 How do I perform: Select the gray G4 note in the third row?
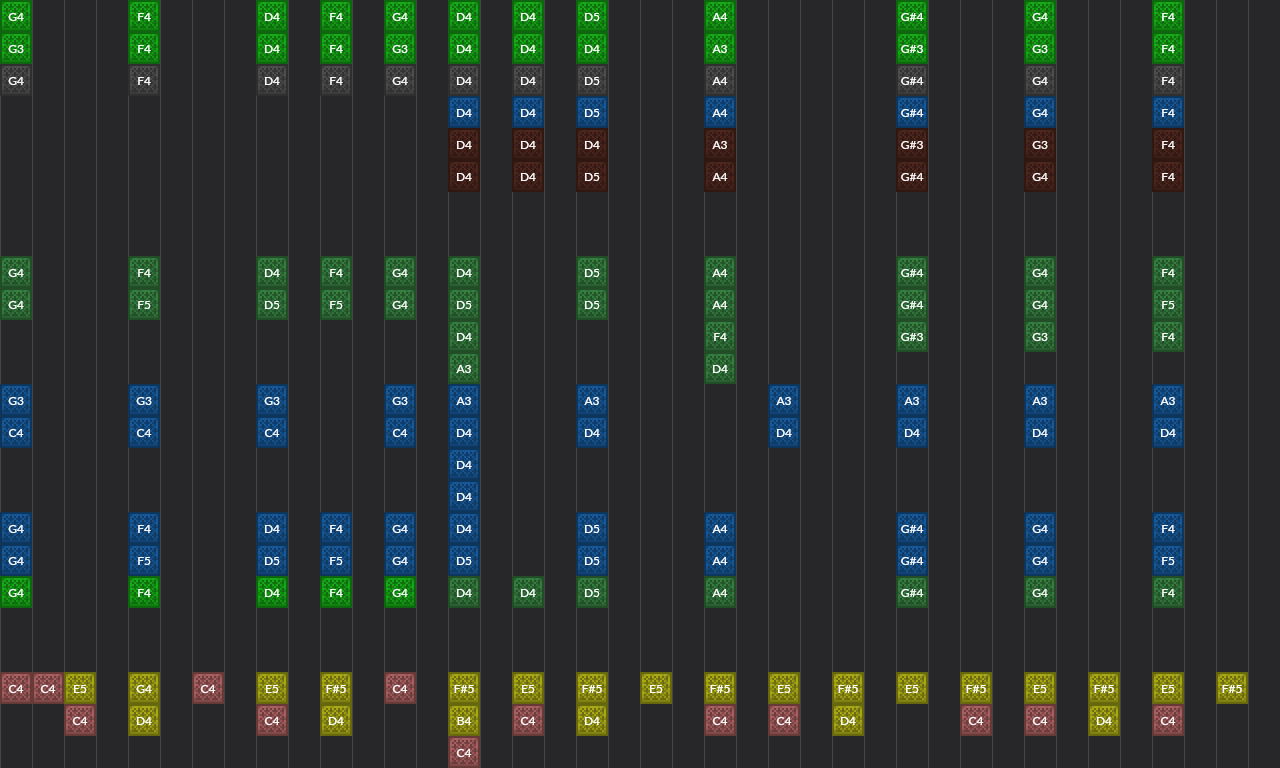(16, 80)
